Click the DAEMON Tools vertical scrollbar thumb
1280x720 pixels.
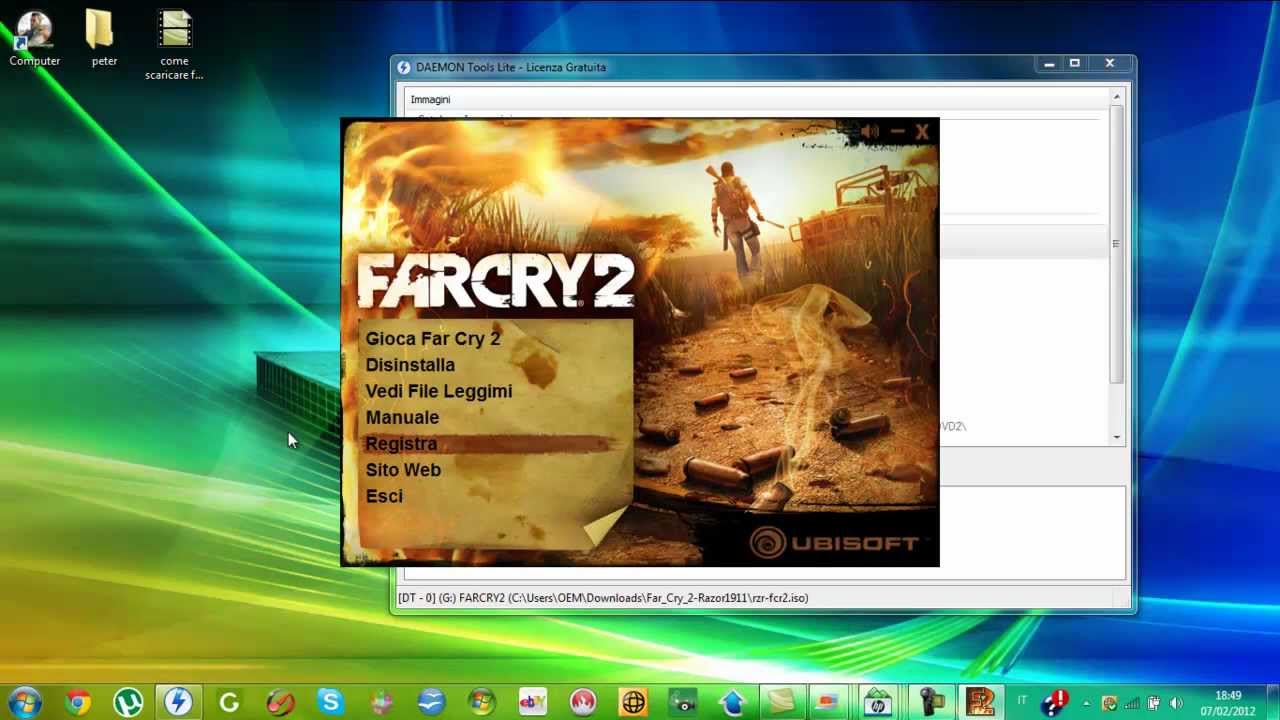pyautogui.click(x=1117, y=243)
